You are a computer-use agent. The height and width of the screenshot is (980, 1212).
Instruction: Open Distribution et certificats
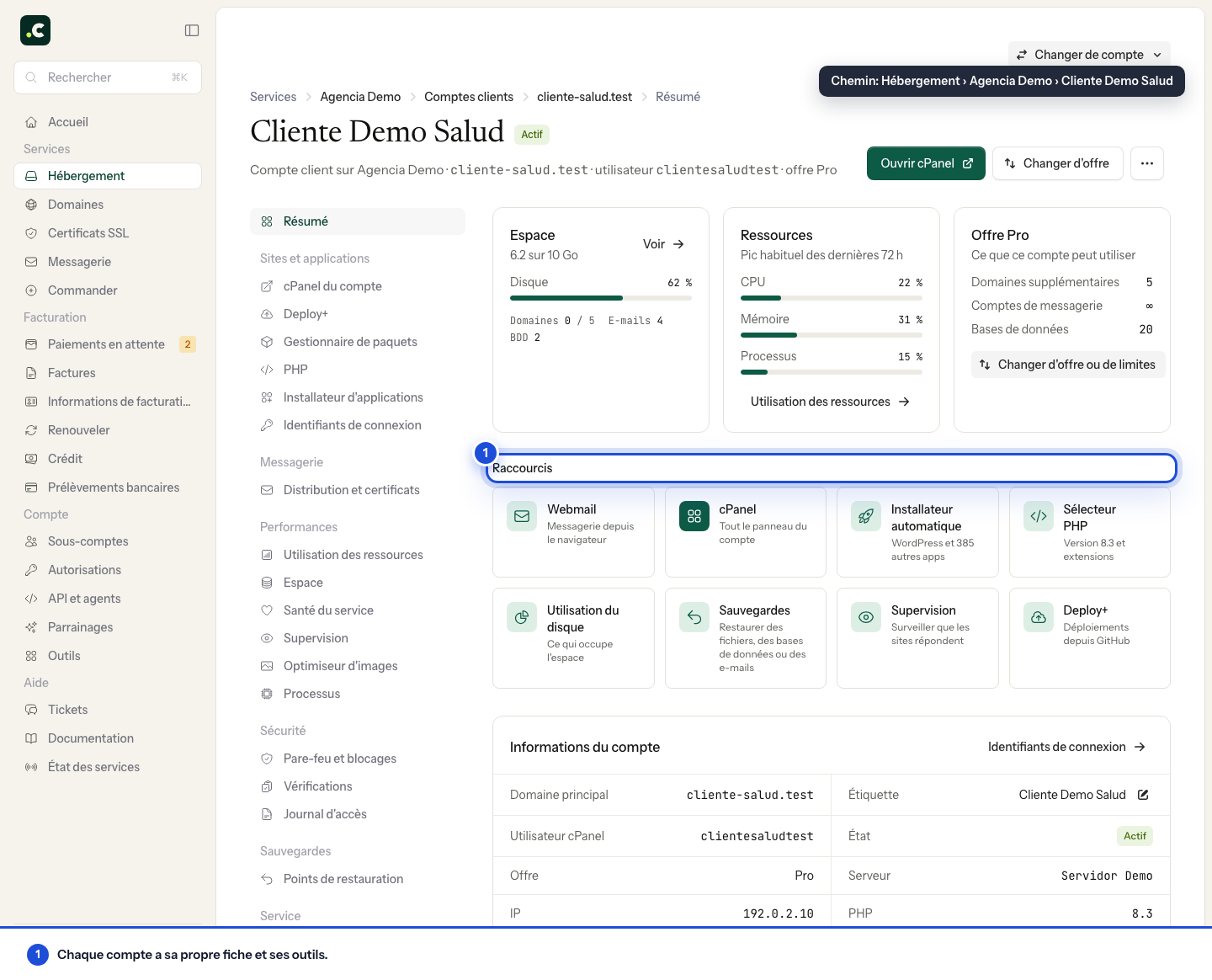click(358, 490)
